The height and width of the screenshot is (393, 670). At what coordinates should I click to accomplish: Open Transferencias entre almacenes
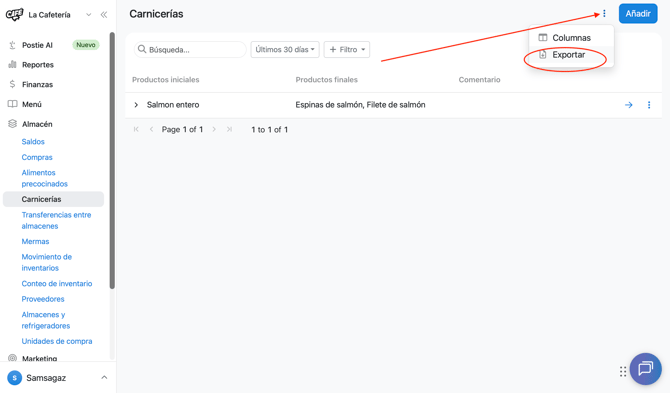click(56, 220)
